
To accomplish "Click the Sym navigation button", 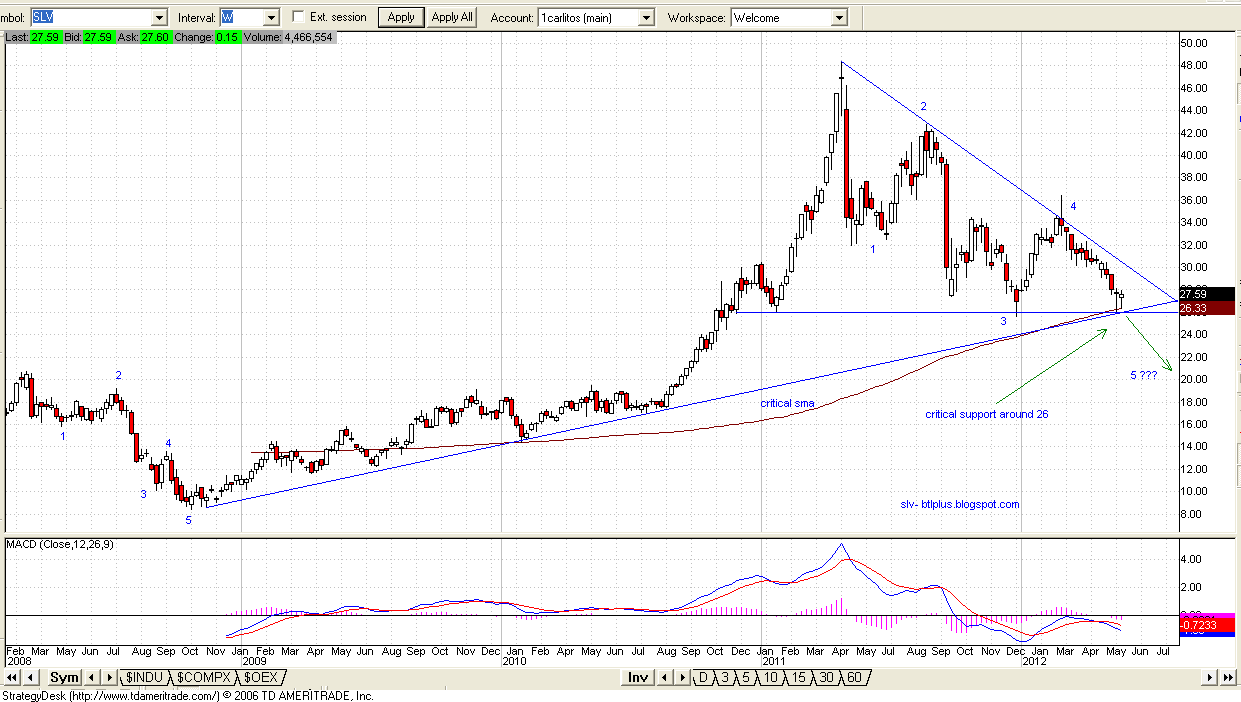I will point(64,677).
